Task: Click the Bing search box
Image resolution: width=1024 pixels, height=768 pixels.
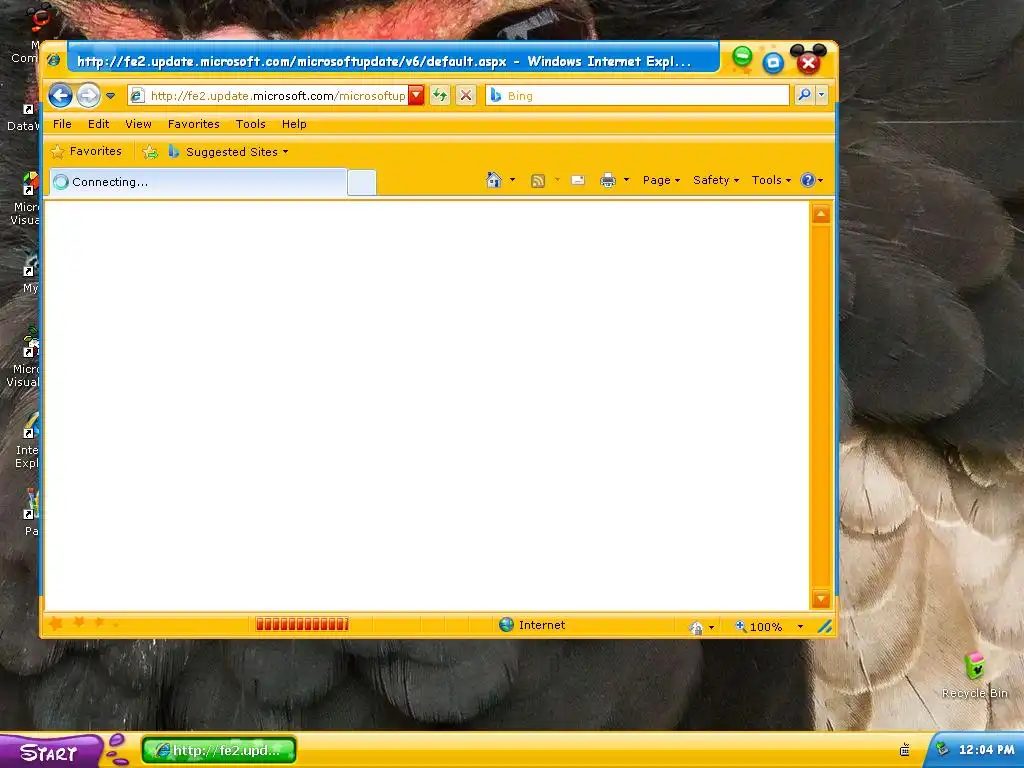Action: [637, 95]
